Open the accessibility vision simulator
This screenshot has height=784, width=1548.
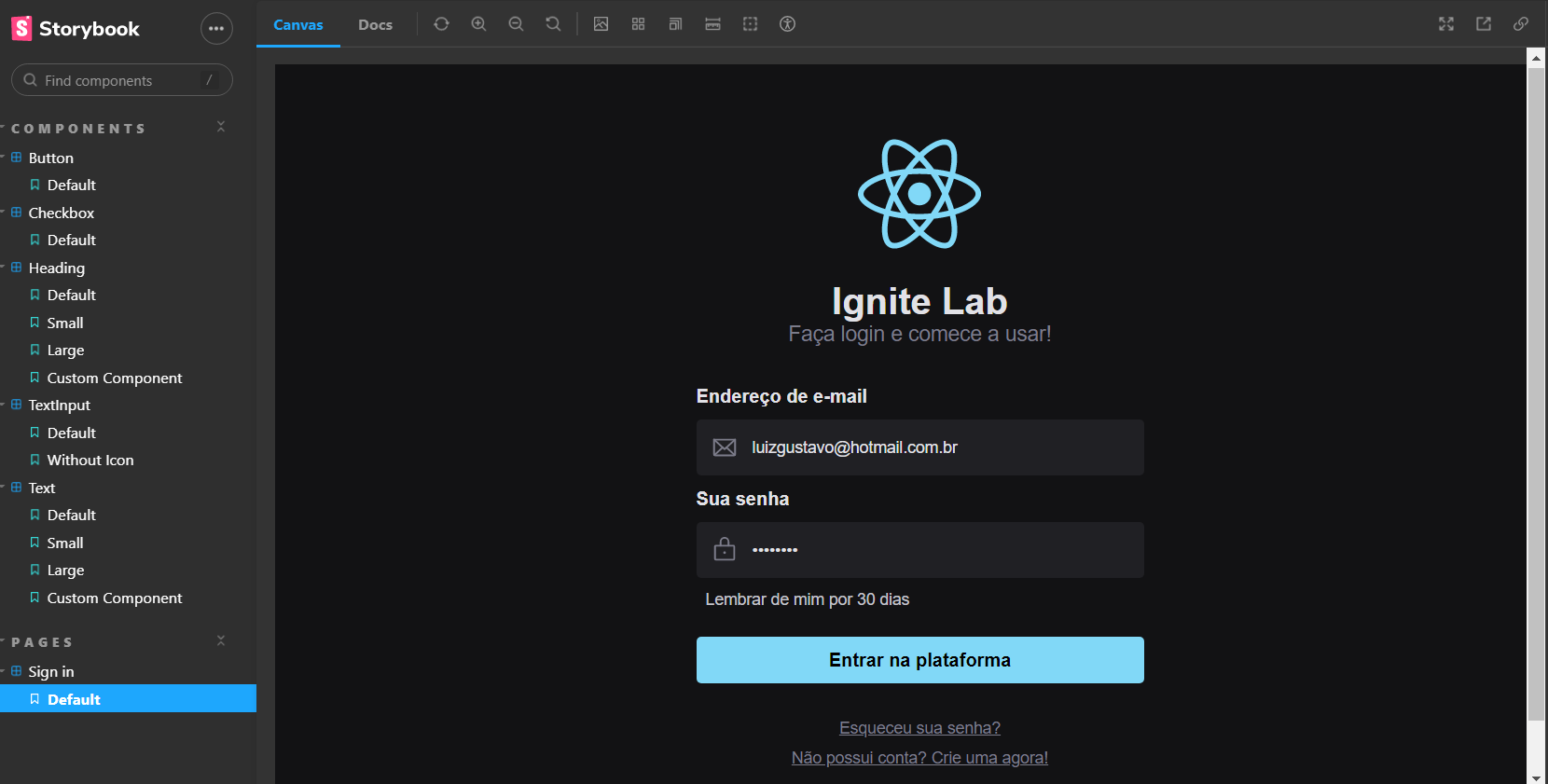[787, 24]
